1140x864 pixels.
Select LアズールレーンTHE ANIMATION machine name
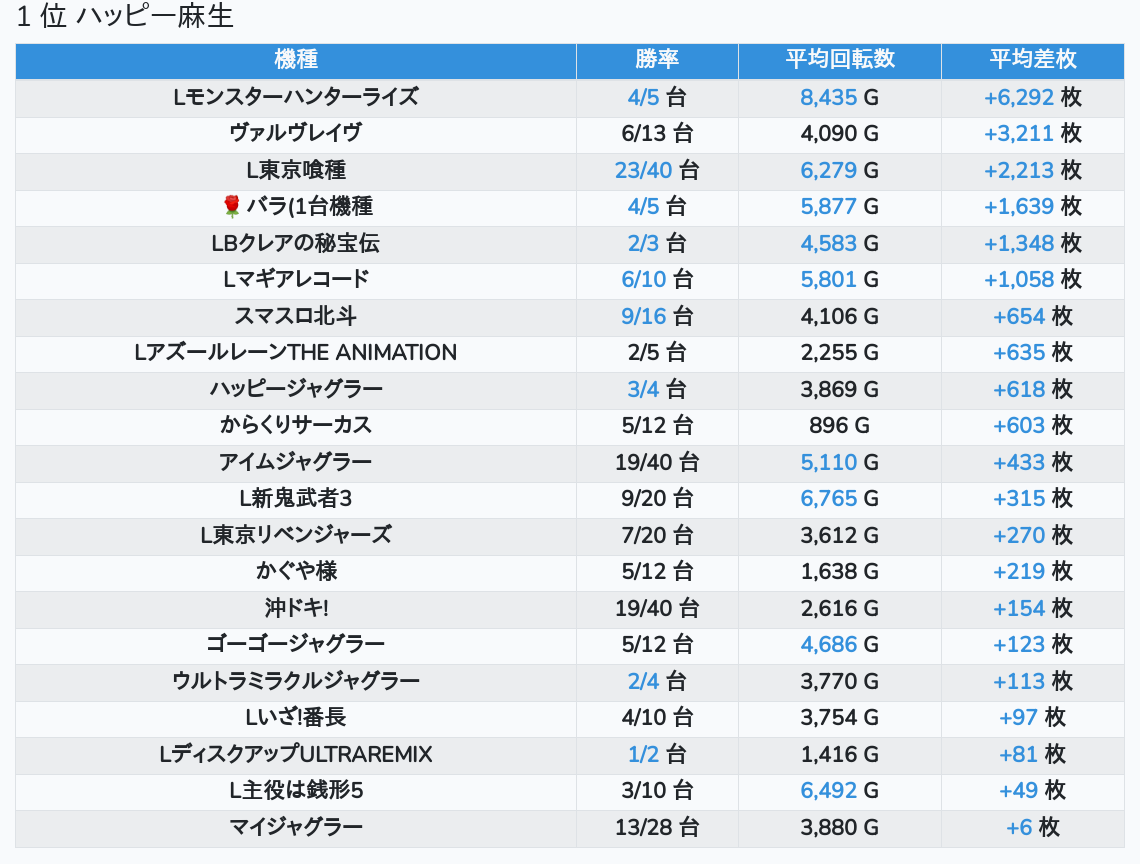tap(295, 352)
